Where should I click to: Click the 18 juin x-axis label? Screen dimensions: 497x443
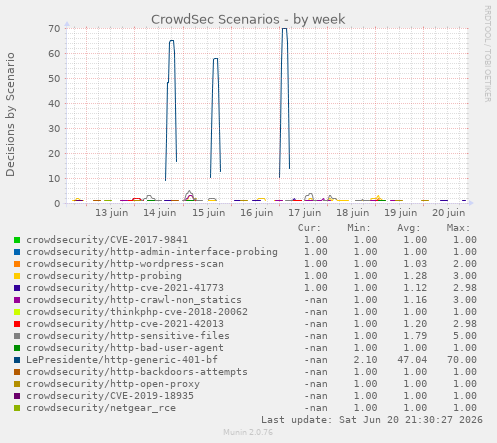(353, 213)
